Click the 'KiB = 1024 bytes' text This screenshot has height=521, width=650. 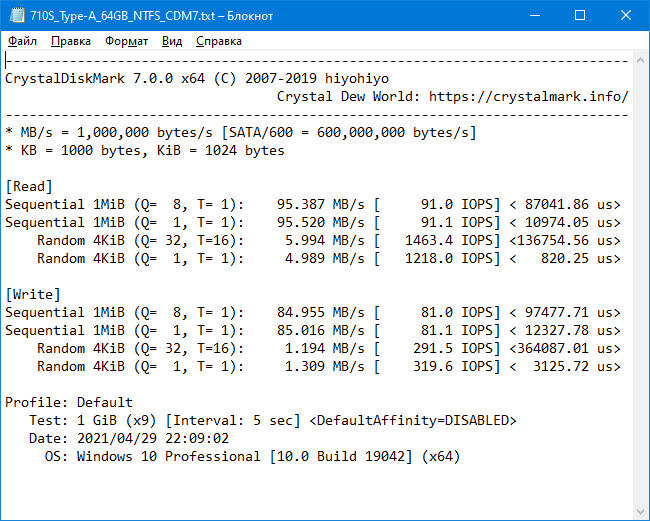(x=221, y=150)
